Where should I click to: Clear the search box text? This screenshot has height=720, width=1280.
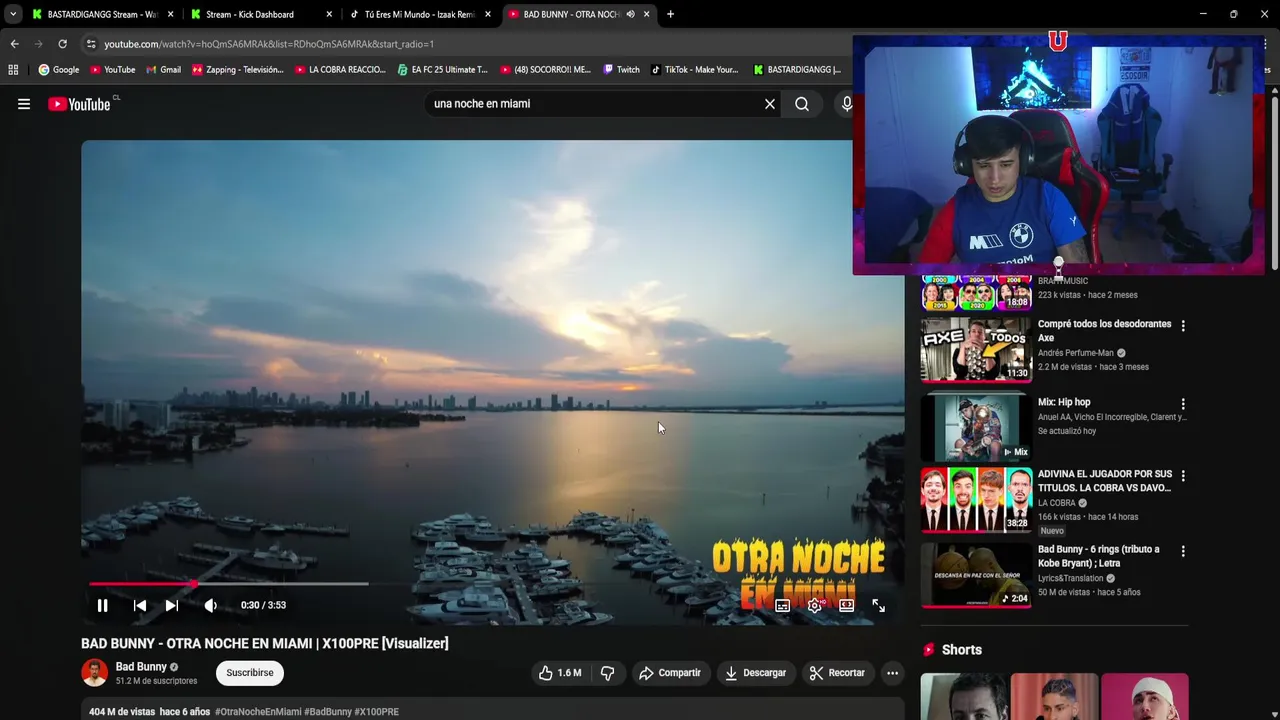770,104
